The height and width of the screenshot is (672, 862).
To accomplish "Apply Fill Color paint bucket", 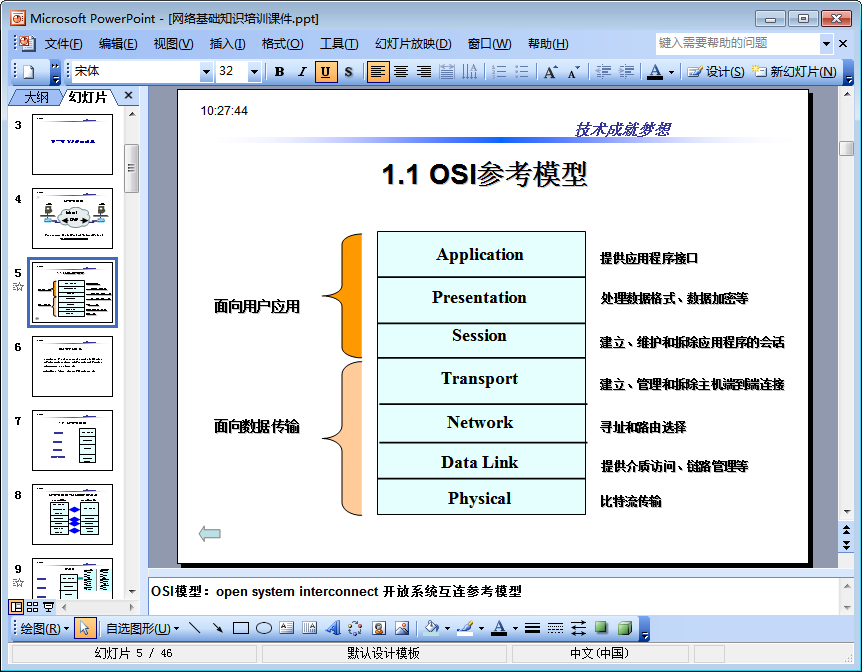I will pos(432,628).
